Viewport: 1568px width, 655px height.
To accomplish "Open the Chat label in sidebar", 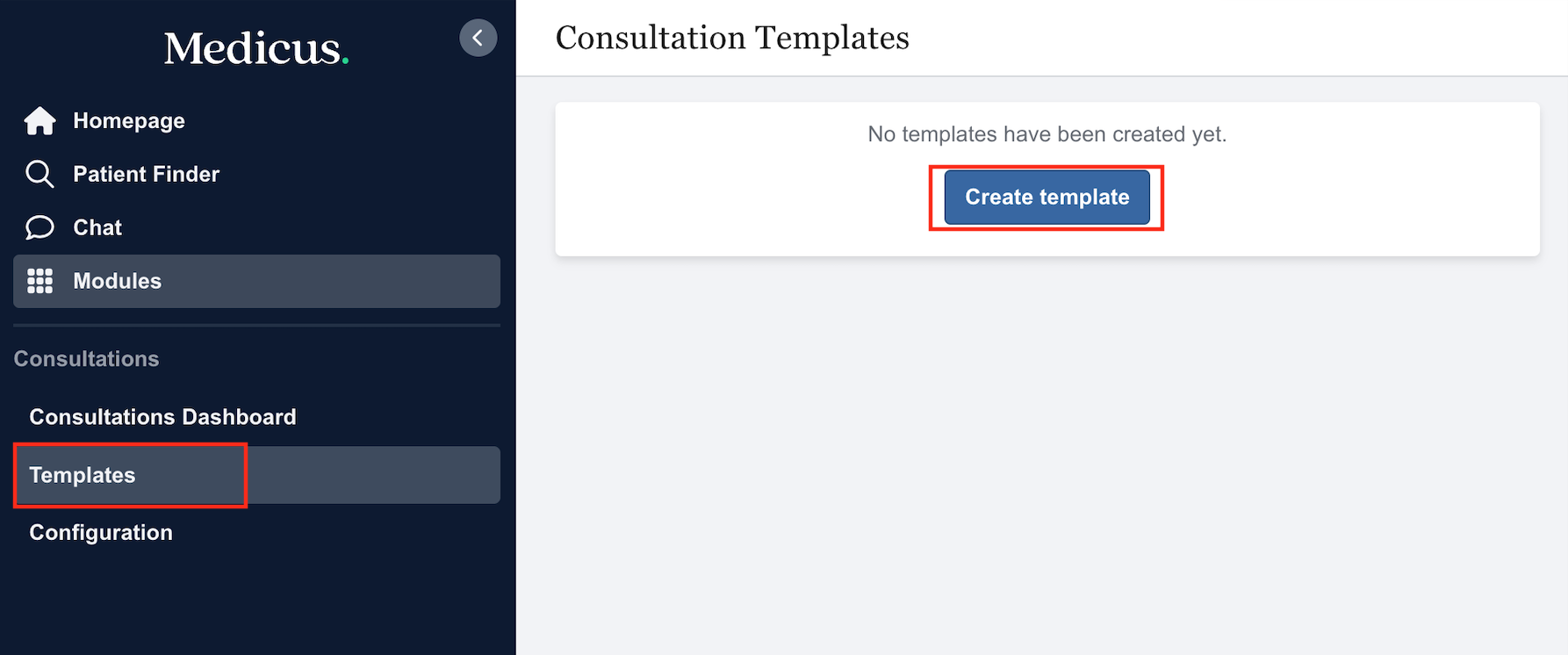I will (97, 227).
